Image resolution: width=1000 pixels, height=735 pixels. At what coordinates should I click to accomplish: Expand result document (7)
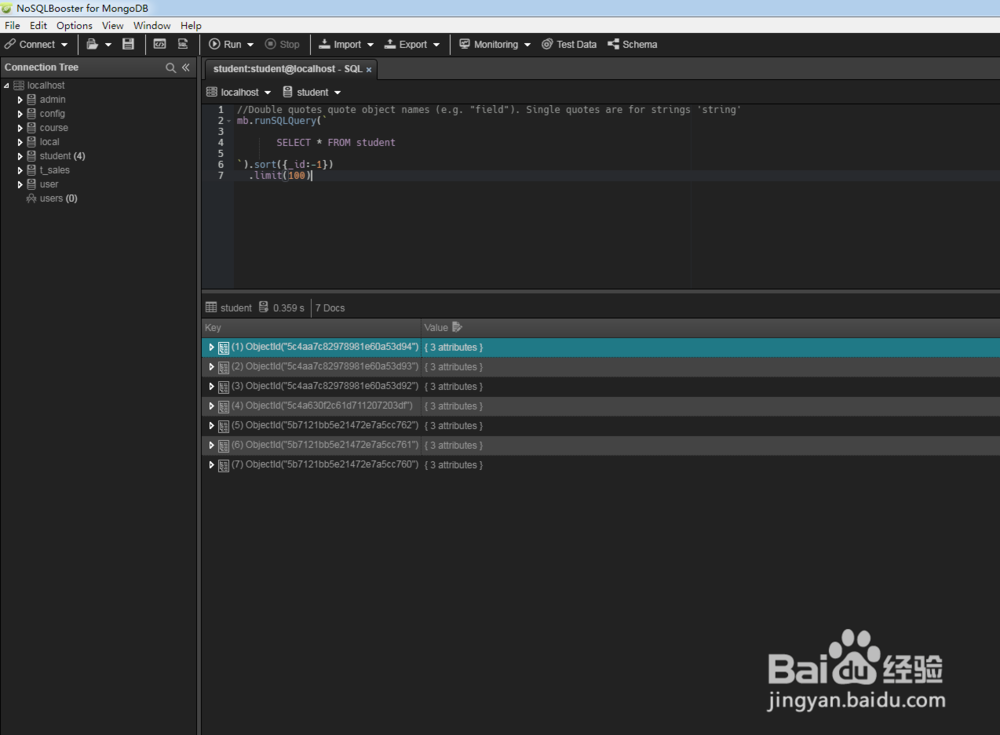point(211,465)
